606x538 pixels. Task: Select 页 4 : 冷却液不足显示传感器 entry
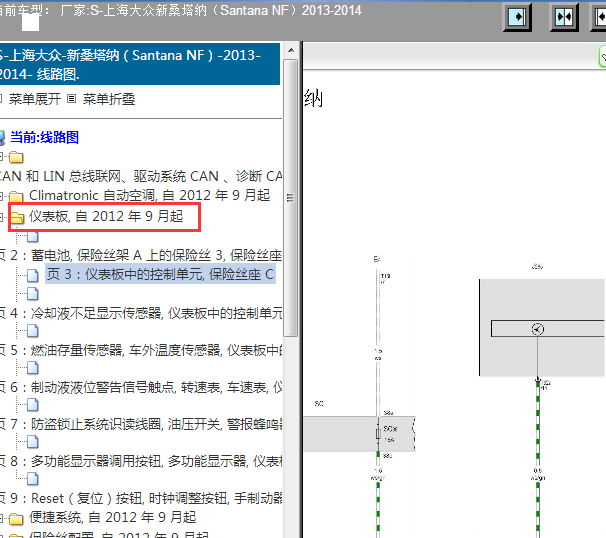click(141, 313)
